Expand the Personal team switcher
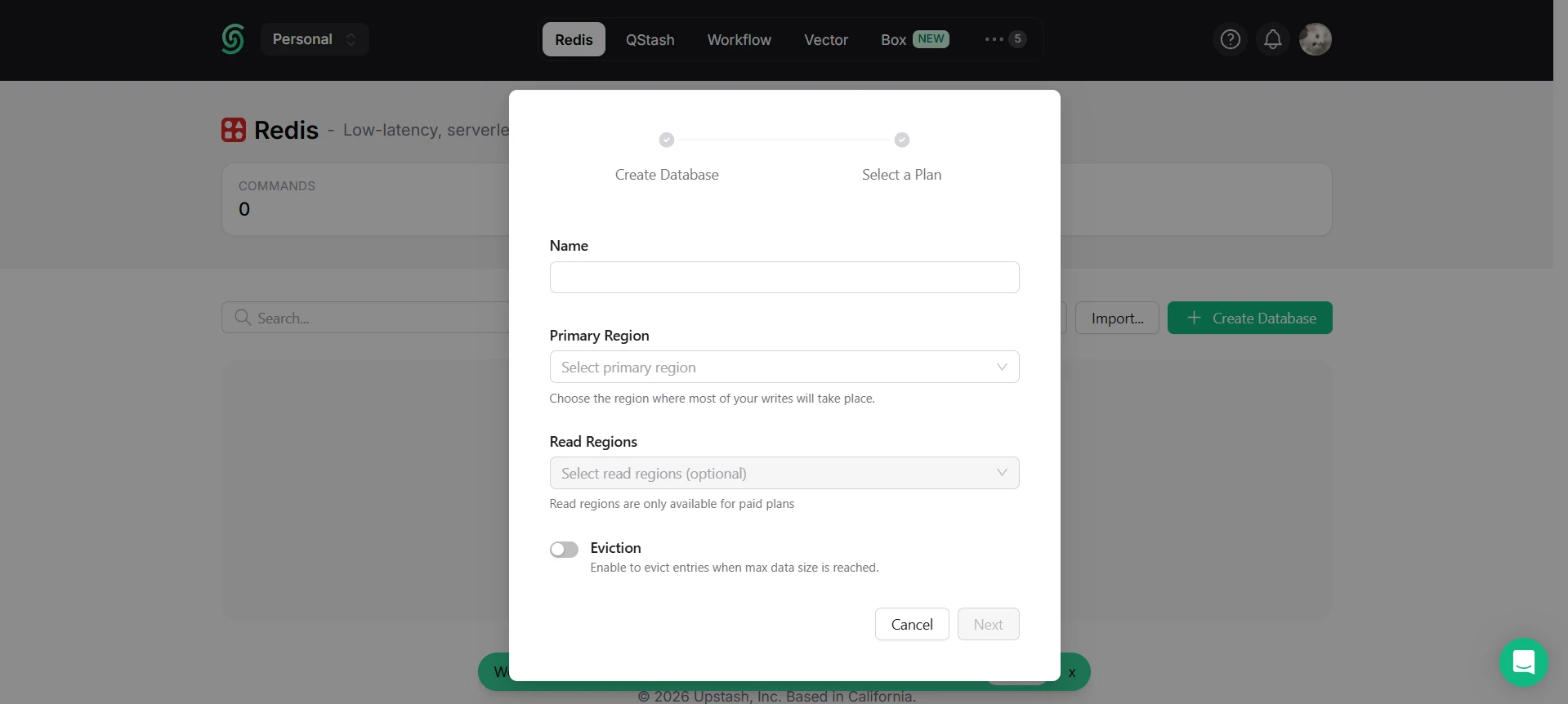The image size is (1568, 704). (x=315, y=39)
